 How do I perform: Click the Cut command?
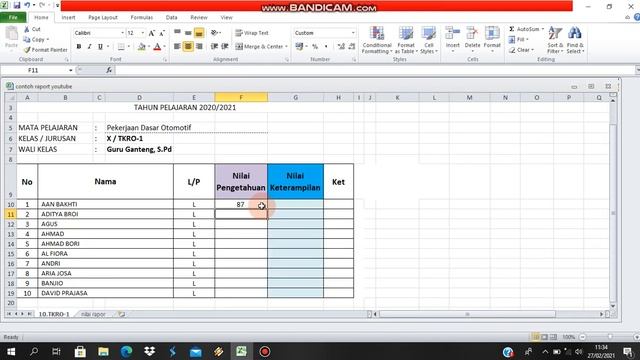click(32, 29)
